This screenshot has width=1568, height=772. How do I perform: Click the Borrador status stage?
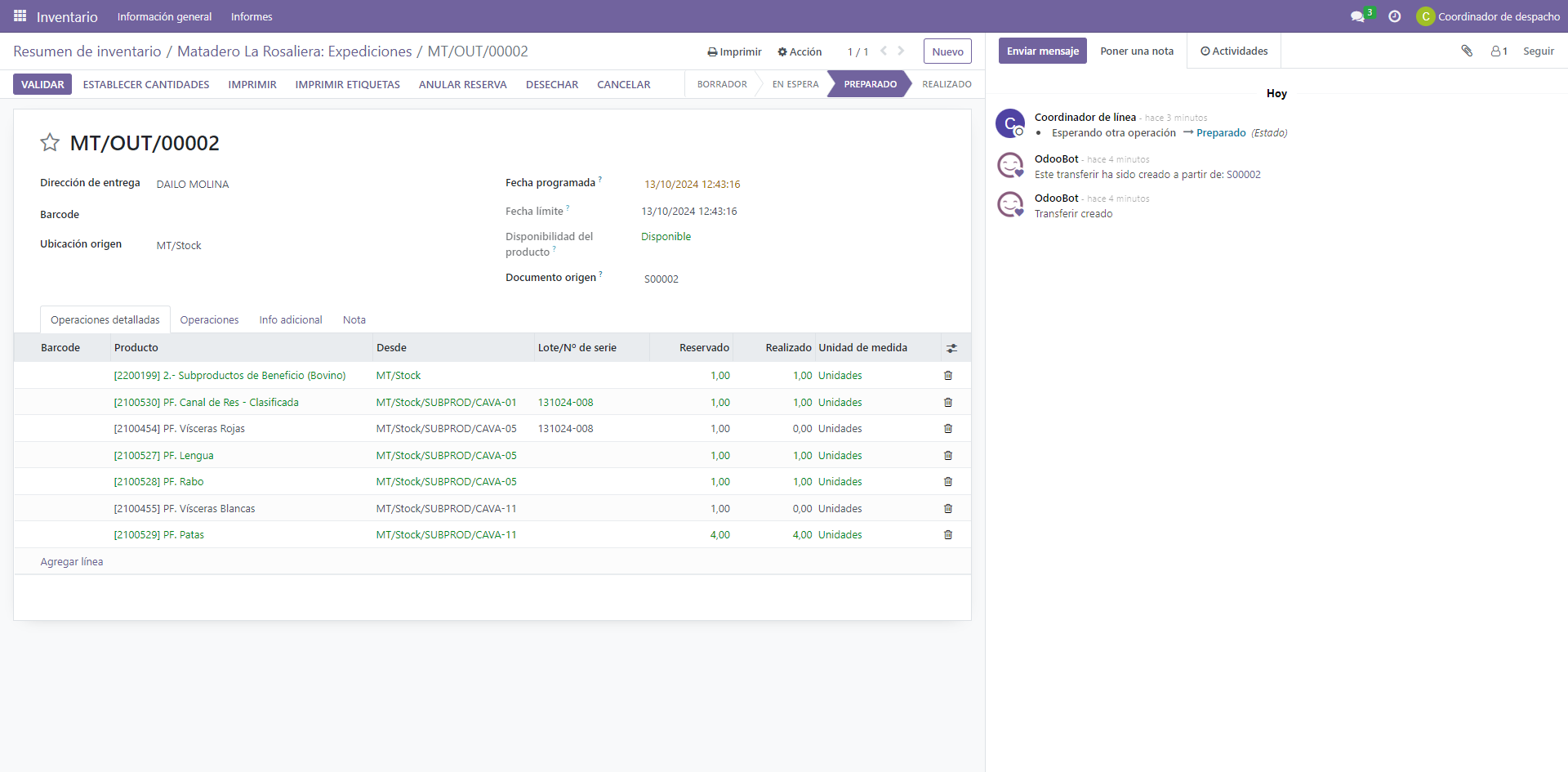coord(722,84)
